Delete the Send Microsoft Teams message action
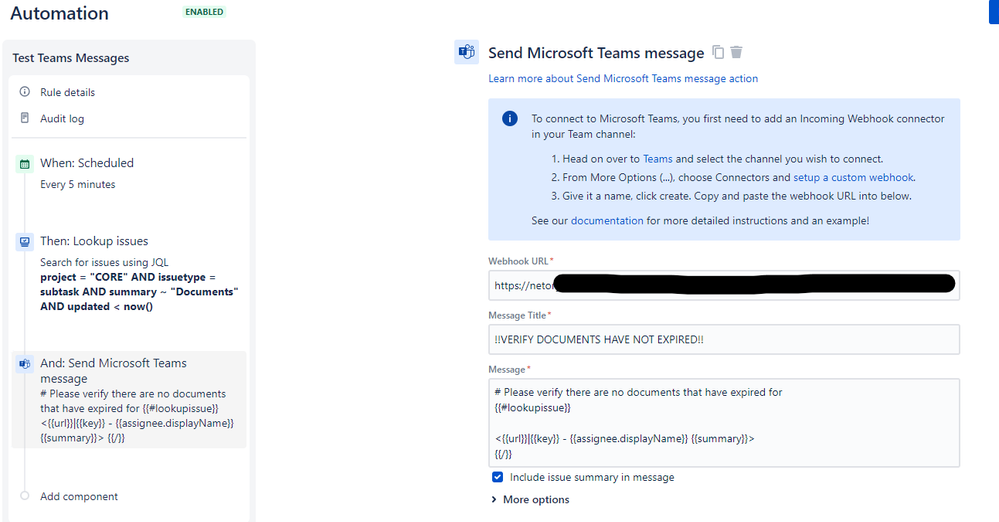The width and height of the screenshot is (999, 522). click(737, 52)
